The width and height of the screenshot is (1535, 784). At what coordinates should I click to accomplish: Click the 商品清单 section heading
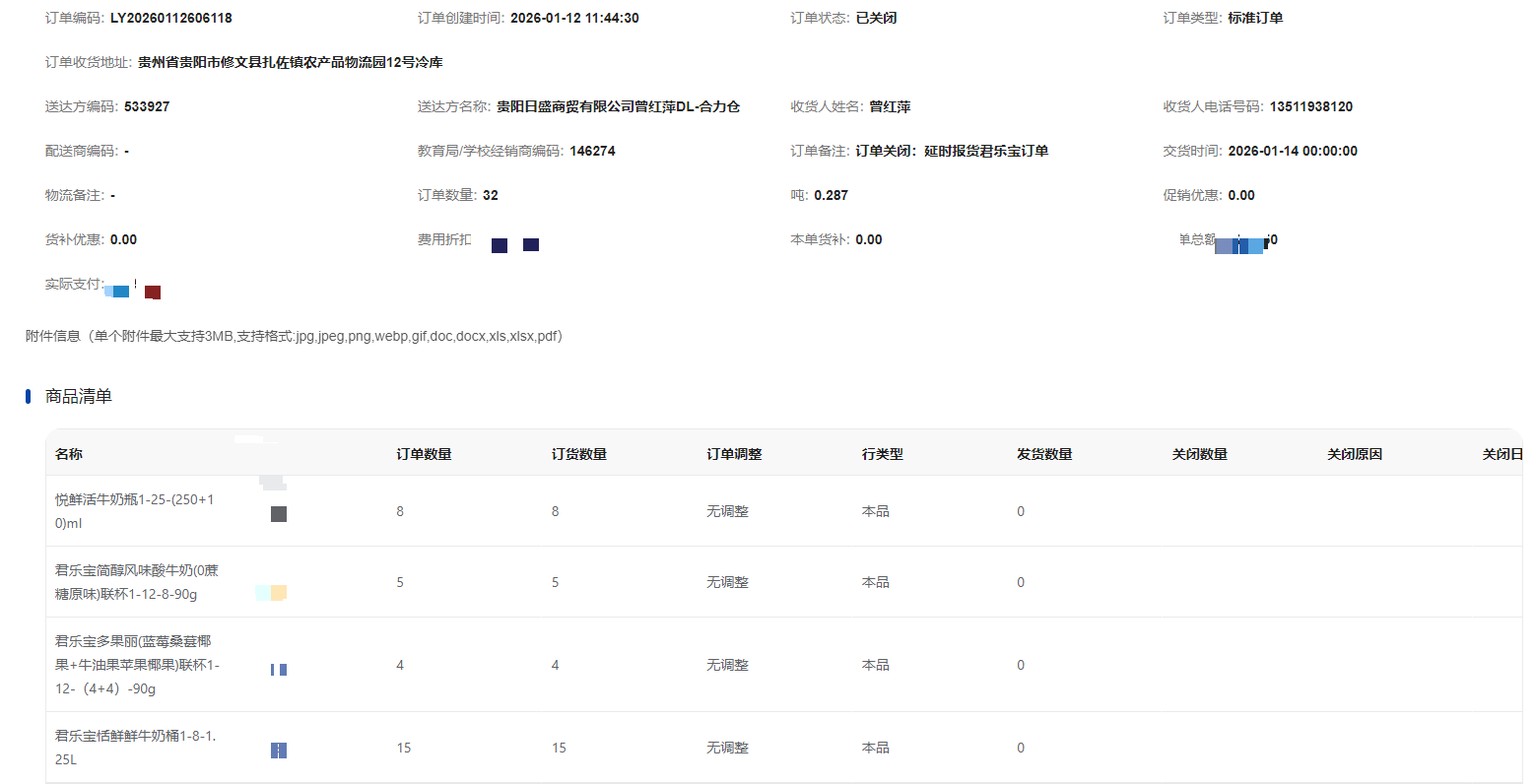point(79,396)
